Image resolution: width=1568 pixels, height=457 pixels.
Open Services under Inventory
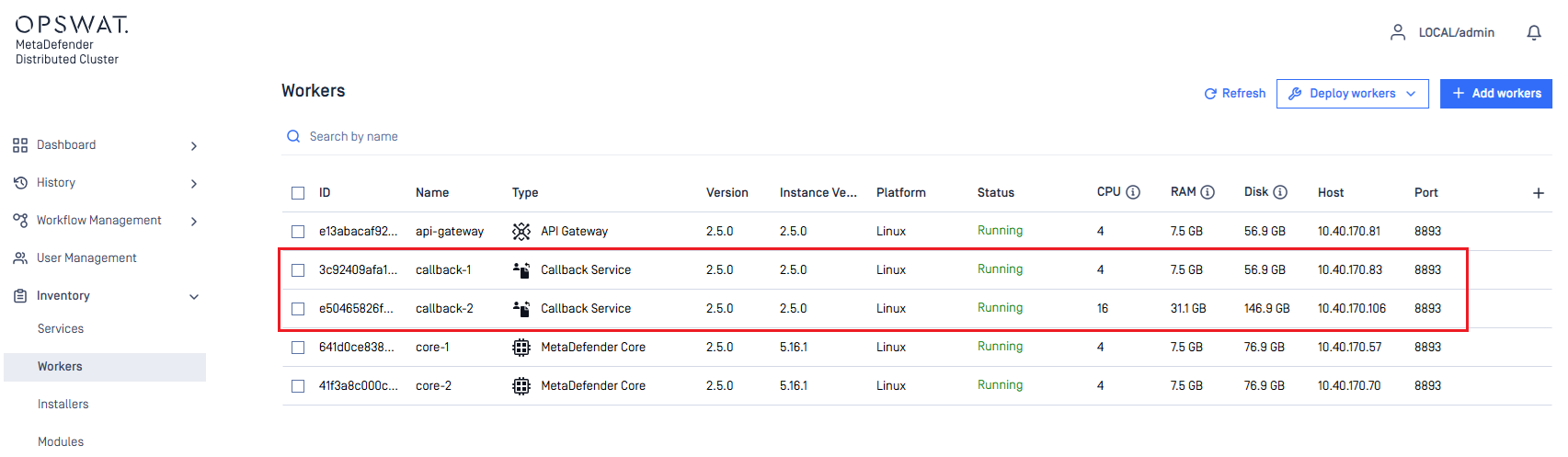(61, 329)
